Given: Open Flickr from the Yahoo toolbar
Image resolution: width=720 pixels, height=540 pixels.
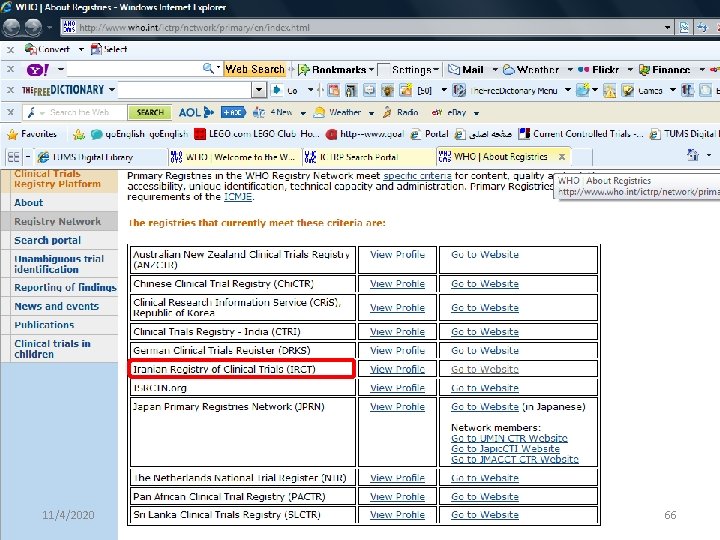Looking at the screenshot, I should [598, 70].
